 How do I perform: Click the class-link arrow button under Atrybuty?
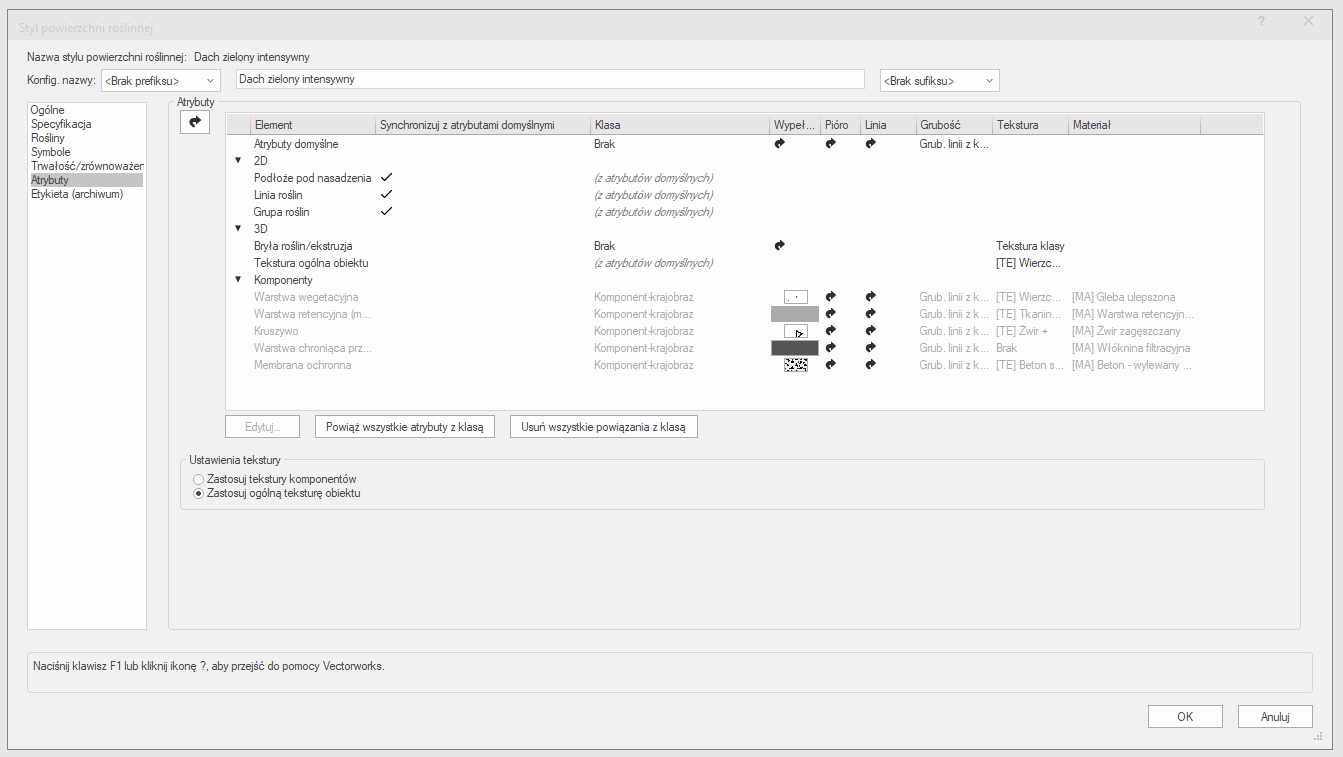(x=195, y=121)
